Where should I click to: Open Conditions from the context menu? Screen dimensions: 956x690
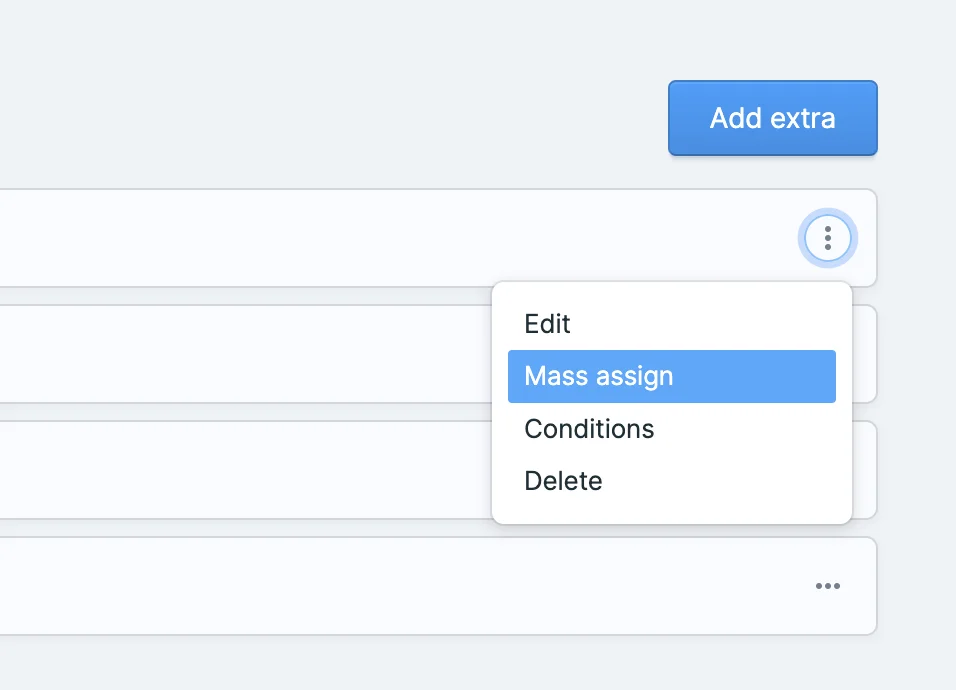589,428
